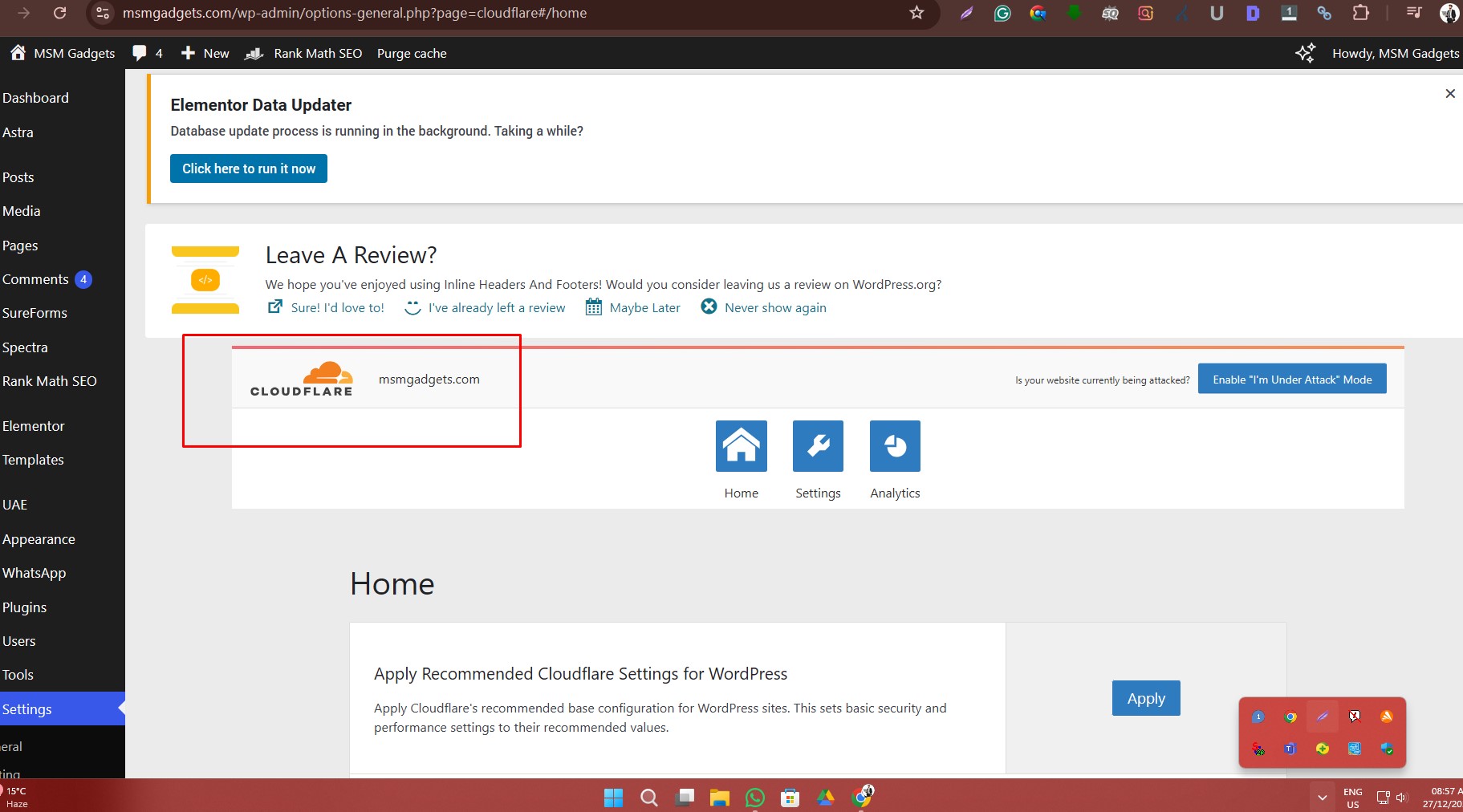1463x812 pixels.
Task: Reload the page with the browser refresh icon
Action: (59, 13)
